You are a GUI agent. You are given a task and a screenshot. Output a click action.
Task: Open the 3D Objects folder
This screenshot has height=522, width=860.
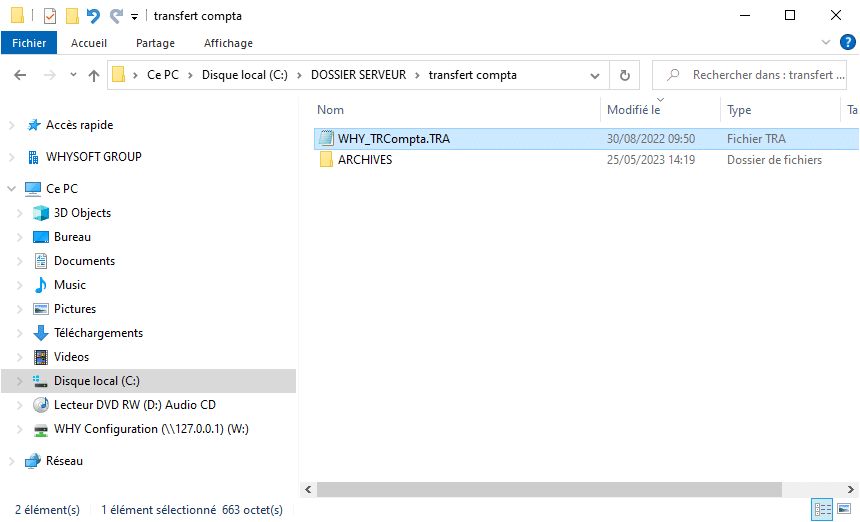tap(82, 213)
